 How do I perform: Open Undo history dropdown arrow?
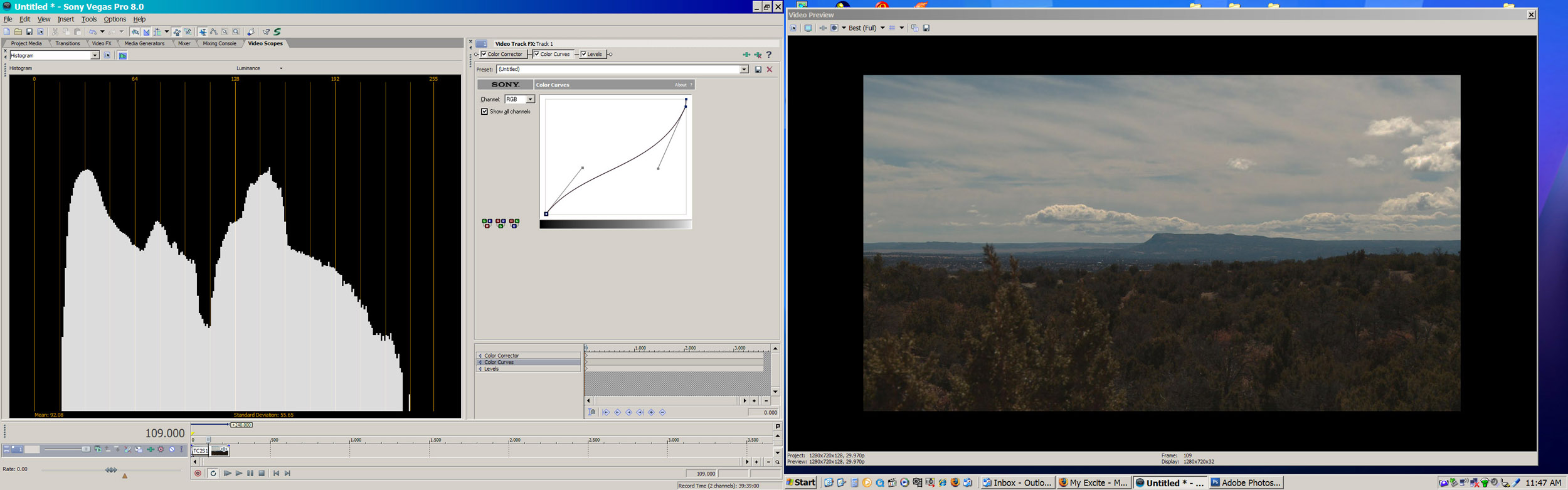pos(102,31)
